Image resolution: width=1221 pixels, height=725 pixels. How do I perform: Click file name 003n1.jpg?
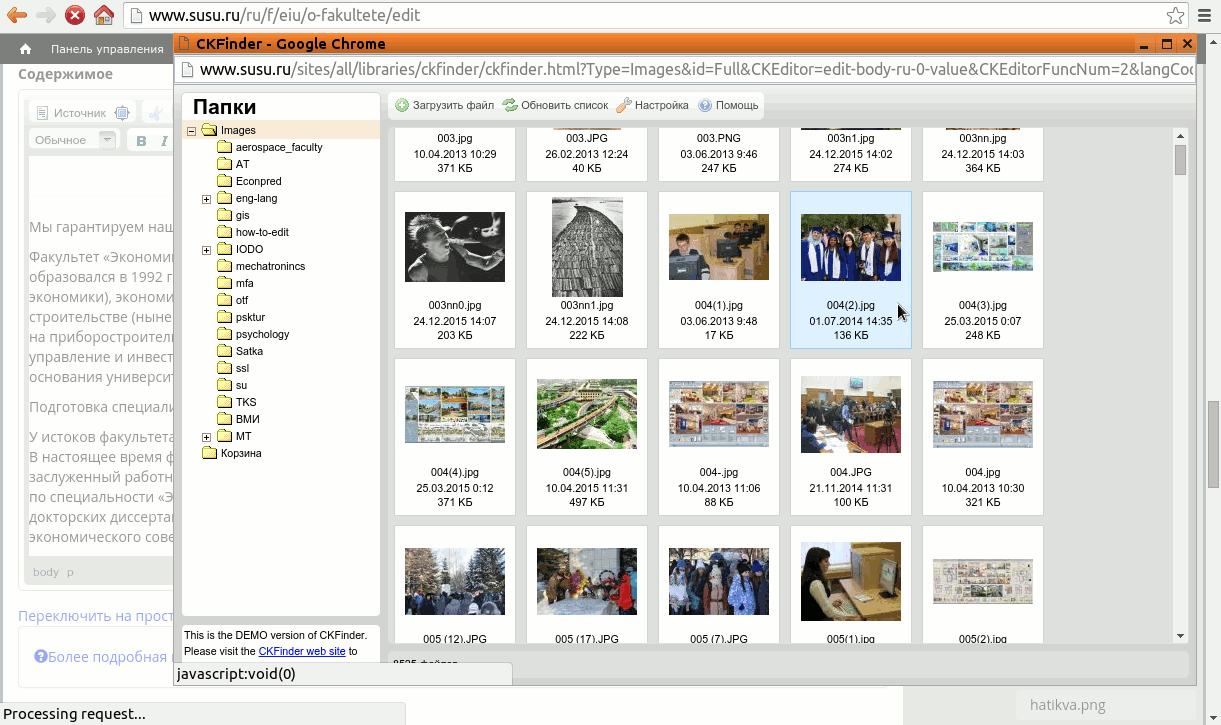(851, 138)
